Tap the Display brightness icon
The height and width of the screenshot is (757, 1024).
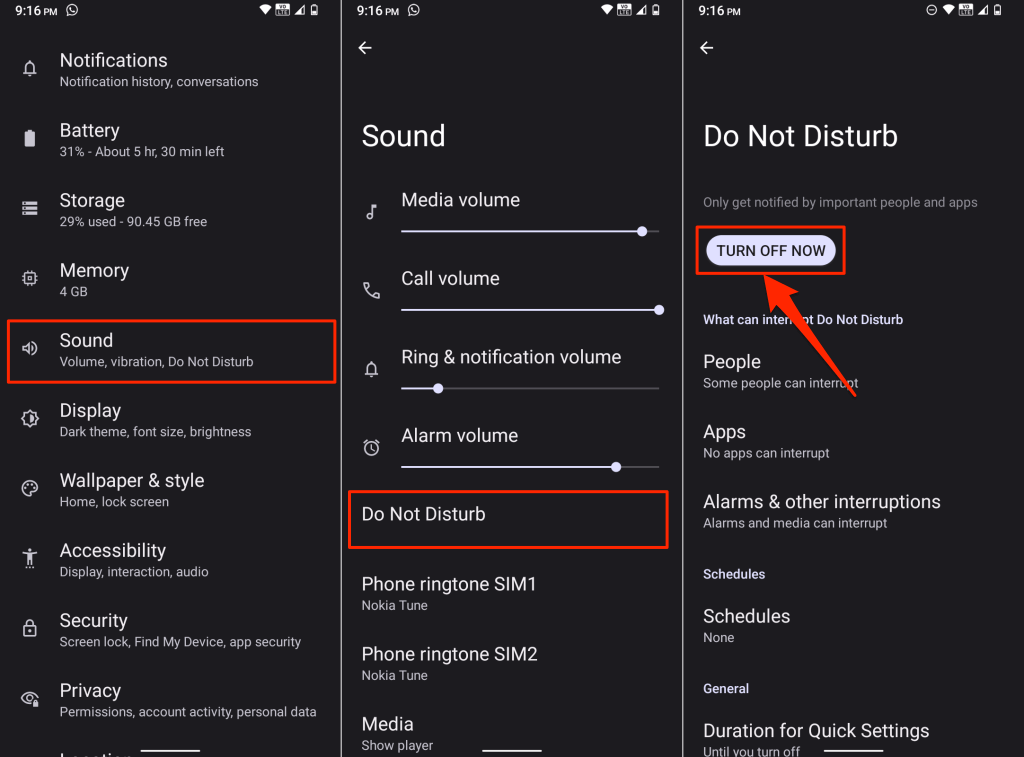30,419
